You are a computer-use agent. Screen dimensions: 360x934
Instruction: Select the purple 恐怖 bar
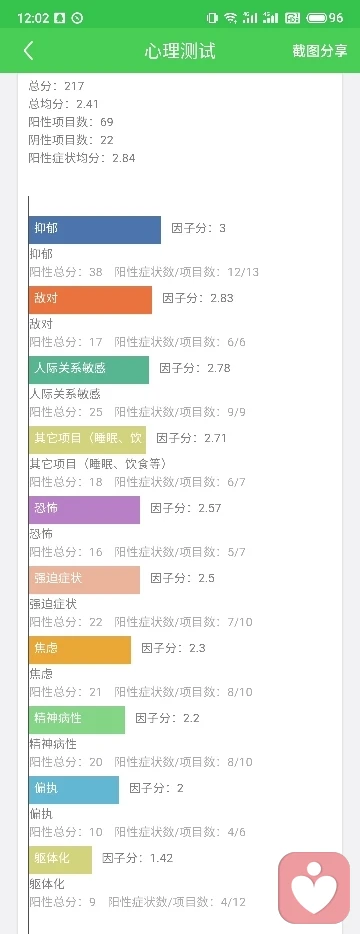[x=84, y=510]
